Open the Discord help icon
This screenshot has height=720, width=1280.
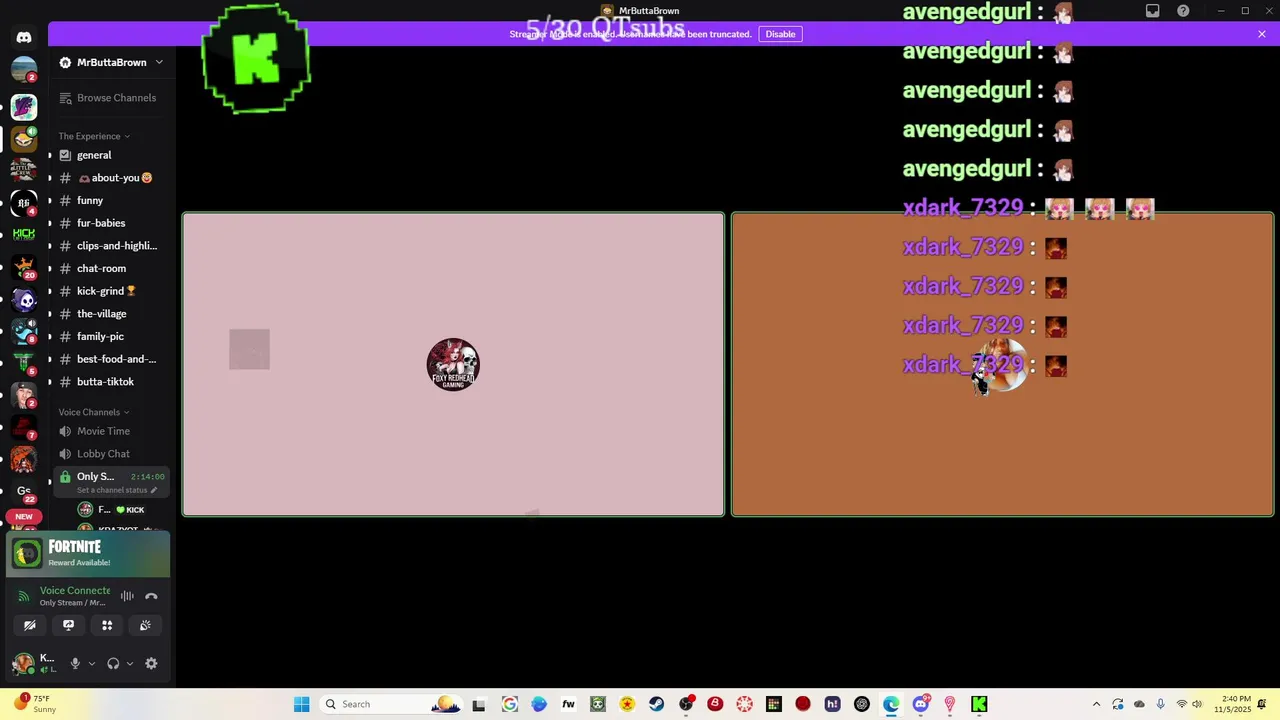(1183, 11)
